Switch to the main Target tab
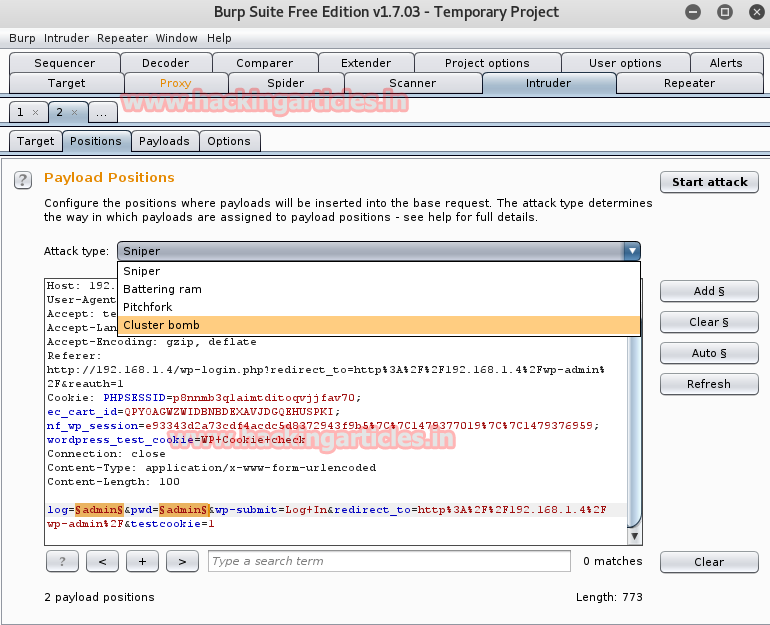 click(x=66, y=83)
